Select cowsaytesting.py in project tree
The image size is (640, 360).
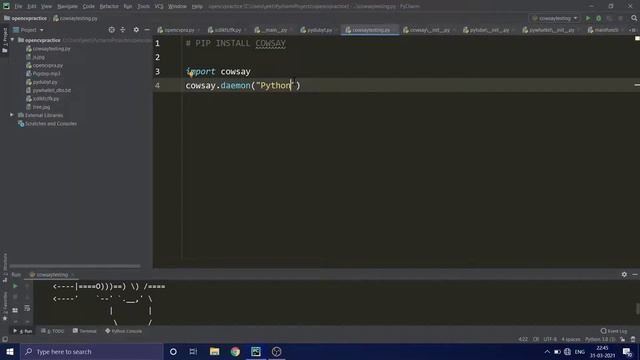48,49
